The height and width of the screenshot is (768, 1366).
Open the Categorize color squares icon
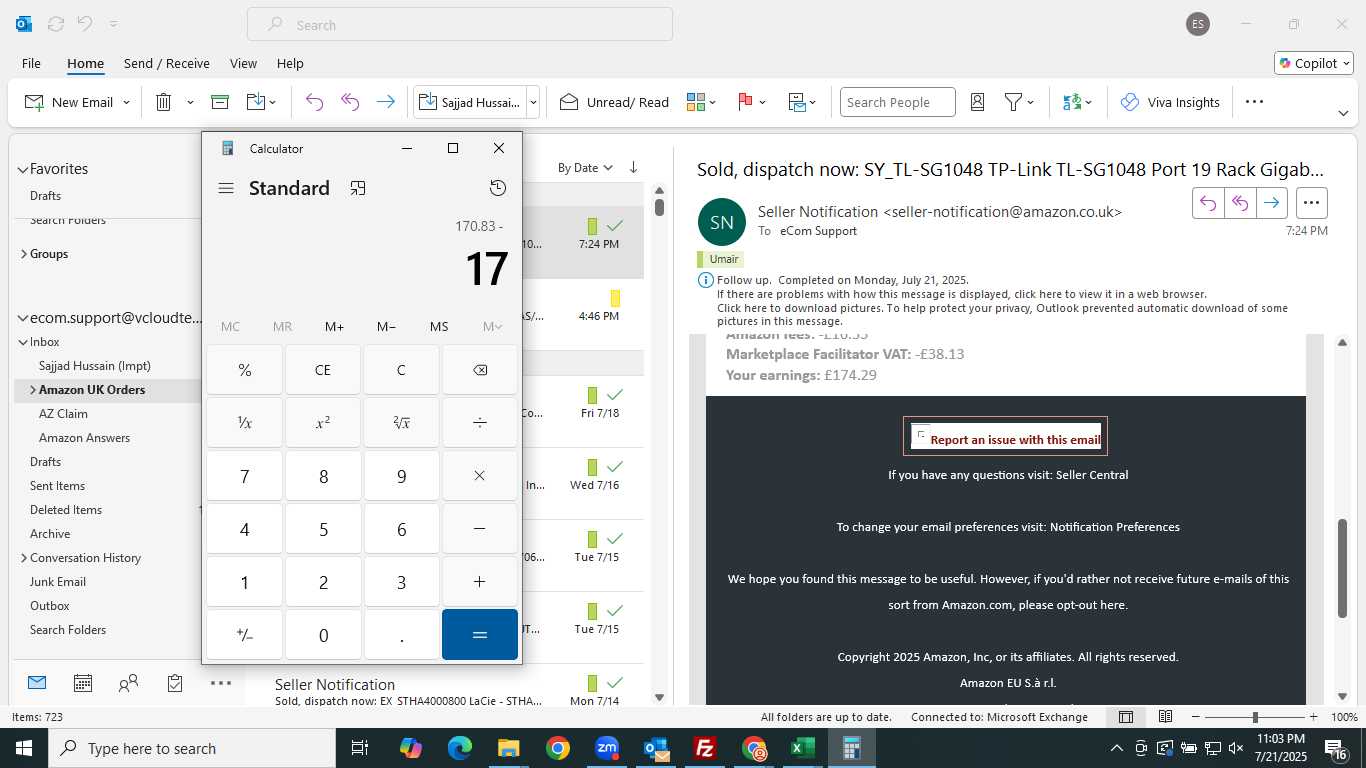[x=696, y=102]
